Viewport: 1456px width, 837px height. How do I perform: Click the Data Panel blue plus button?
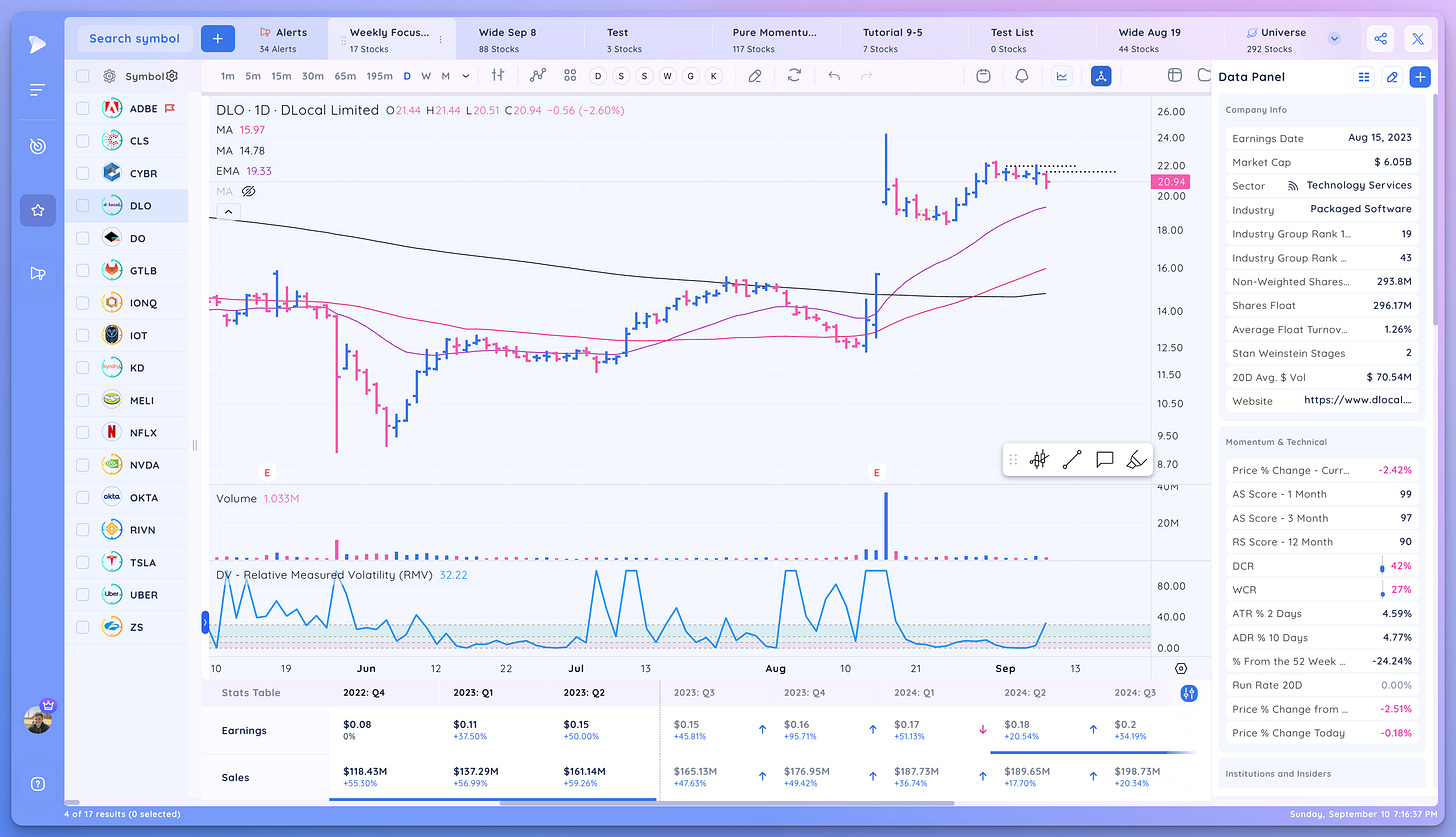(x=1420, y=76)
